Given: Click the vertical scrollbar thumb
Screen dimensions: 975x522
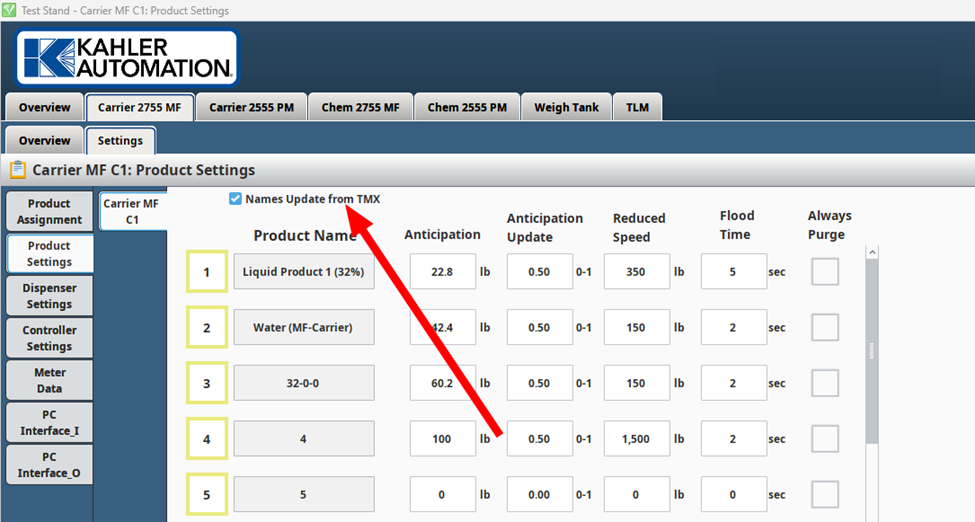Looking at the screenshot, I should pos(871,350).
